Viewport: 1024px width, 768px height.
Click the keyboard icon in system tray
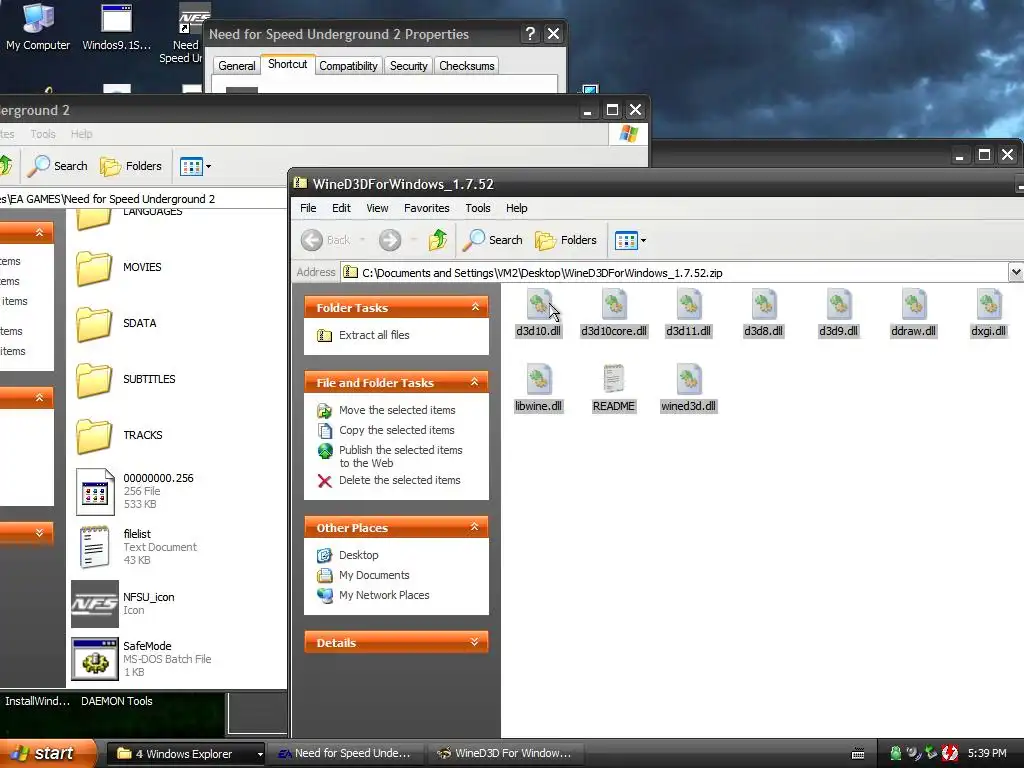[858, 754]
